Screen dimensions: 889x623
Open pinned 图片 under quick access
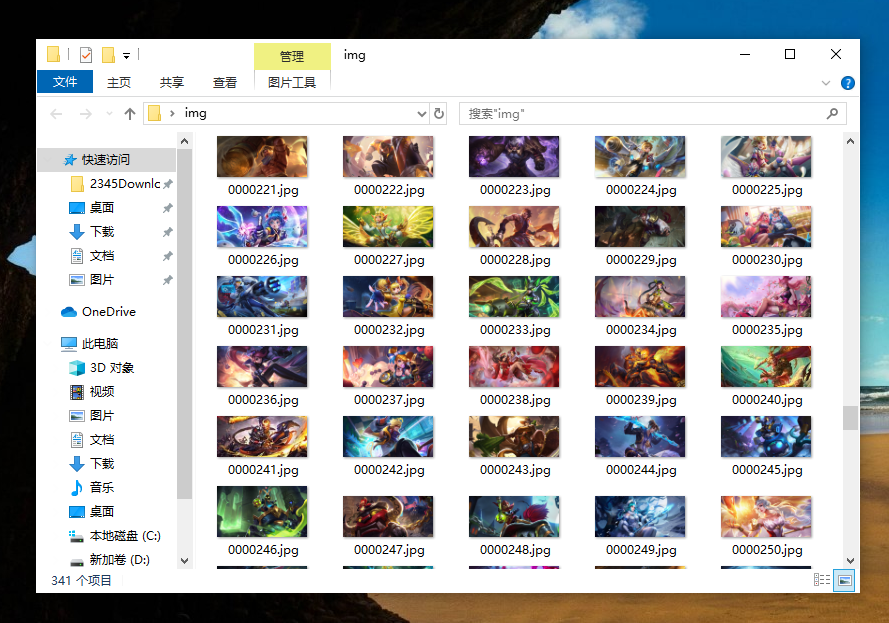102,279
